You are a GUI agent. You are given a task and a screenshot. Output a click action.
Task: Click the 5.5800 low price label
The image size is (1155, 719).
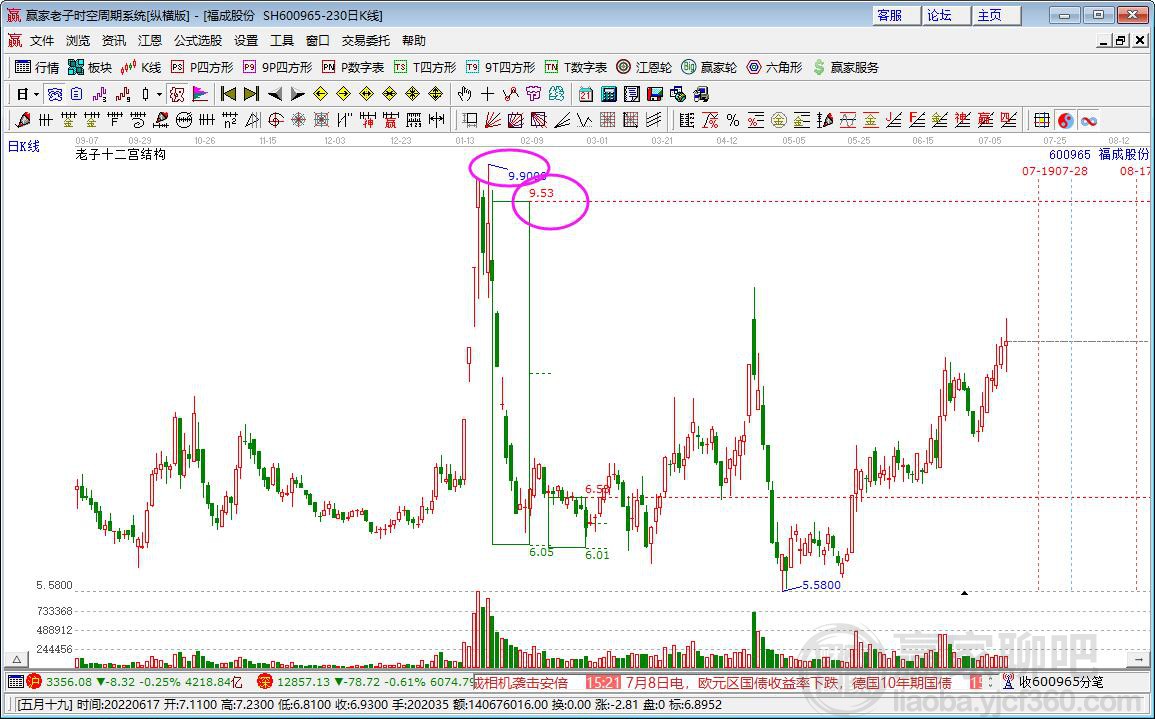821,586
